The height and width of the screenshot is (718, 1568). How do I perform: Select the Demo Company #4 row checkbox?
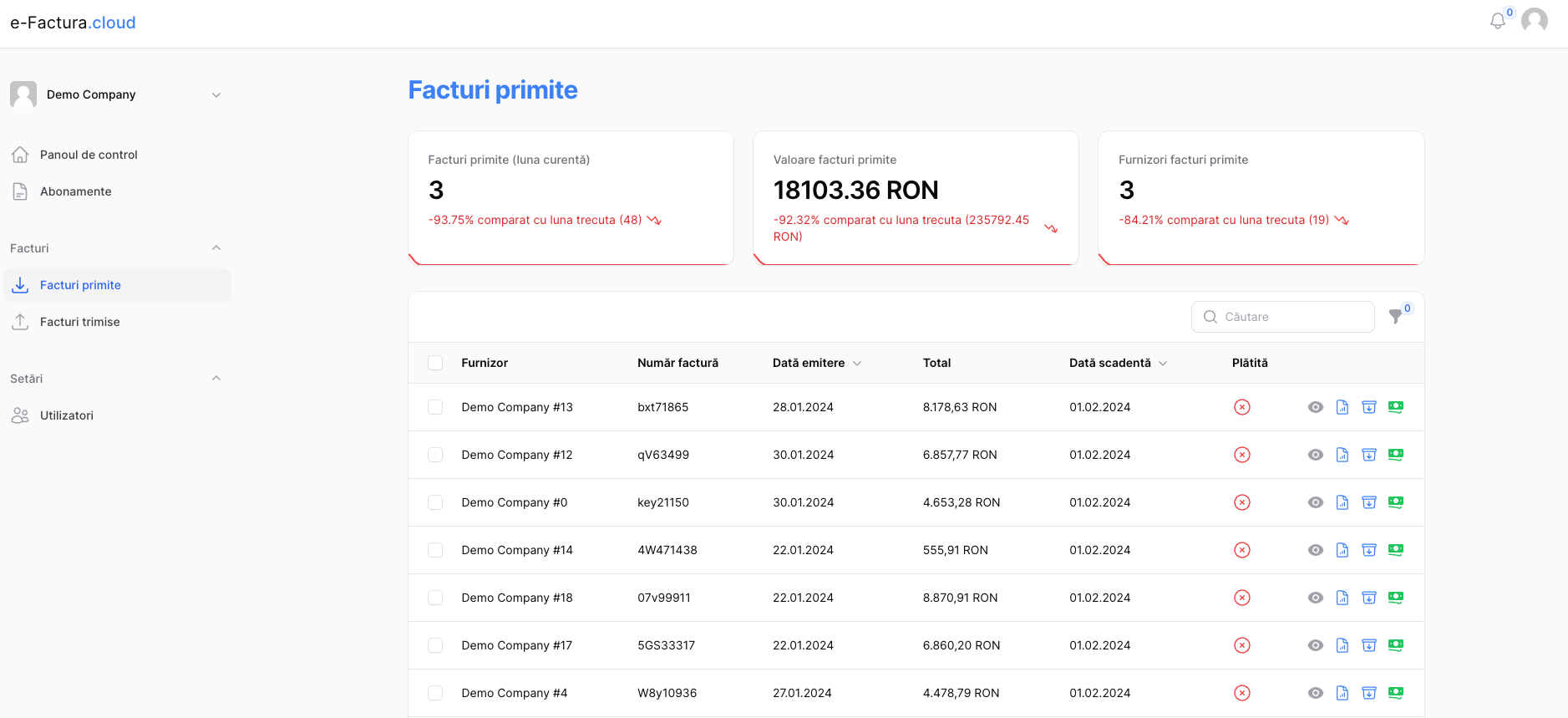tap(435, 693)
